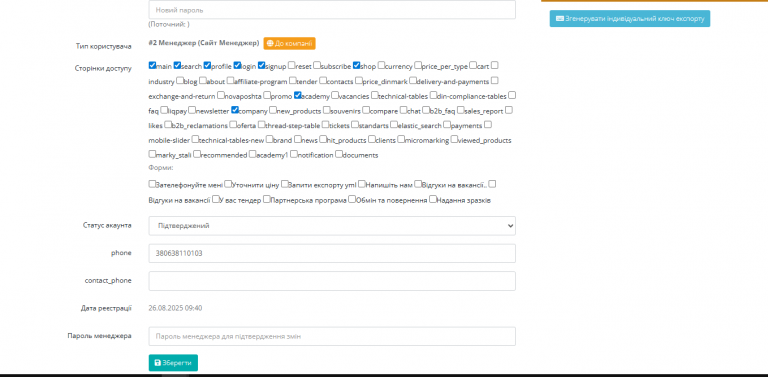Check the tender page checkbox
768x377 pixels.
click(292, 80)
